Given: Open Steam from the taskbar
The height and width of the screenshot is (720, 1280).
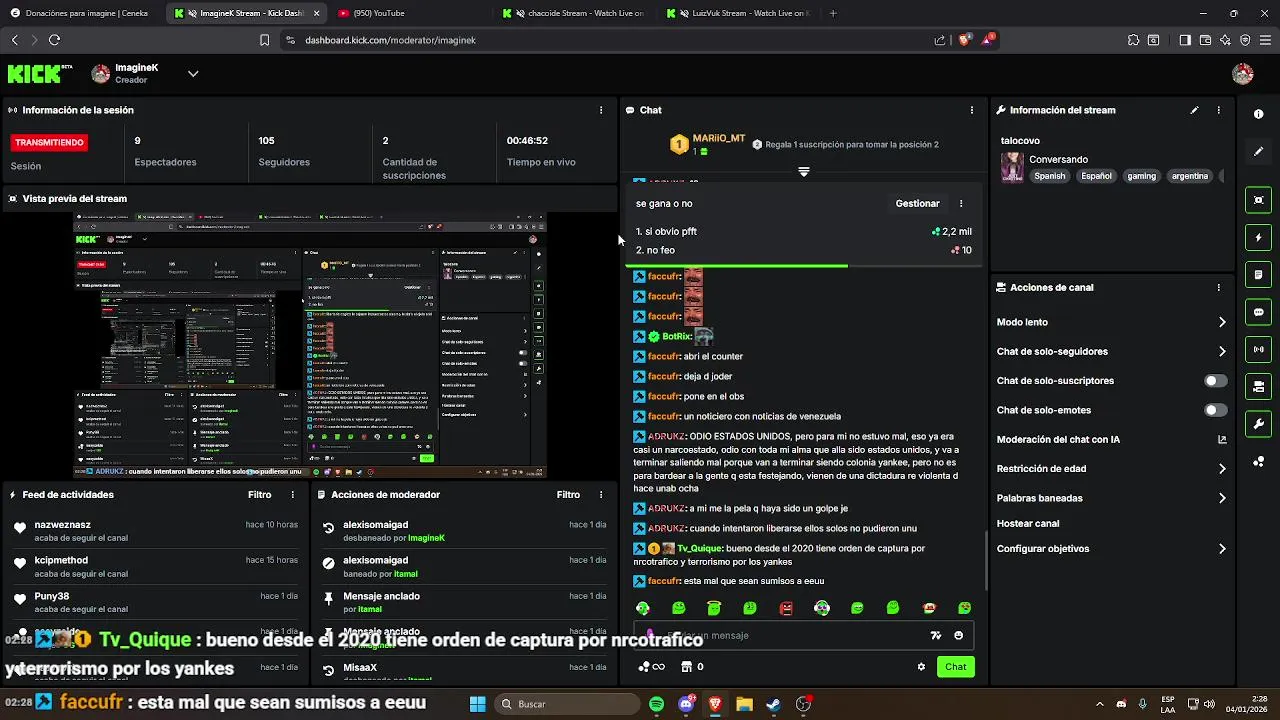Looking at the screenshot, I should [x=773, y=704].
